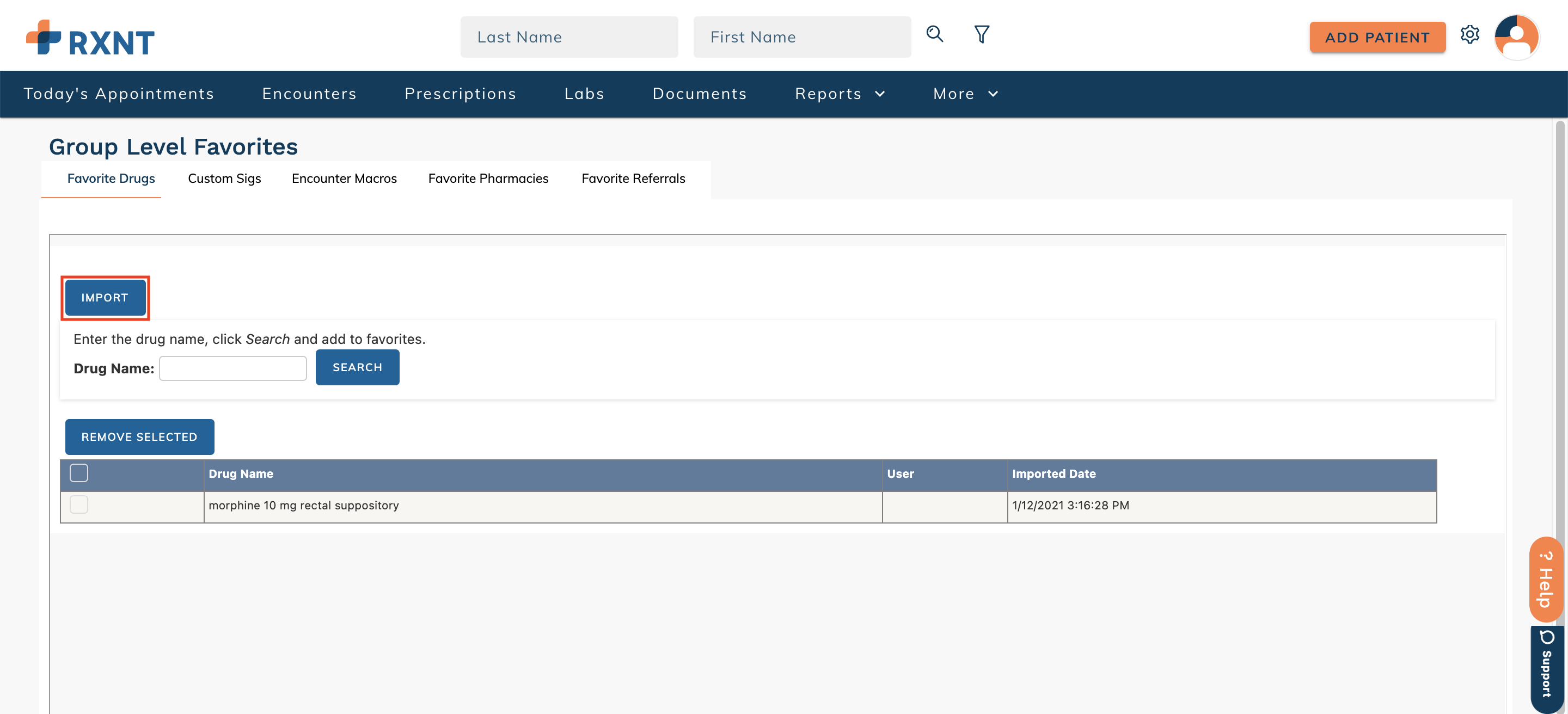Open settings via the gear icon
The image size is (1568, 714).
(1469, 35)
